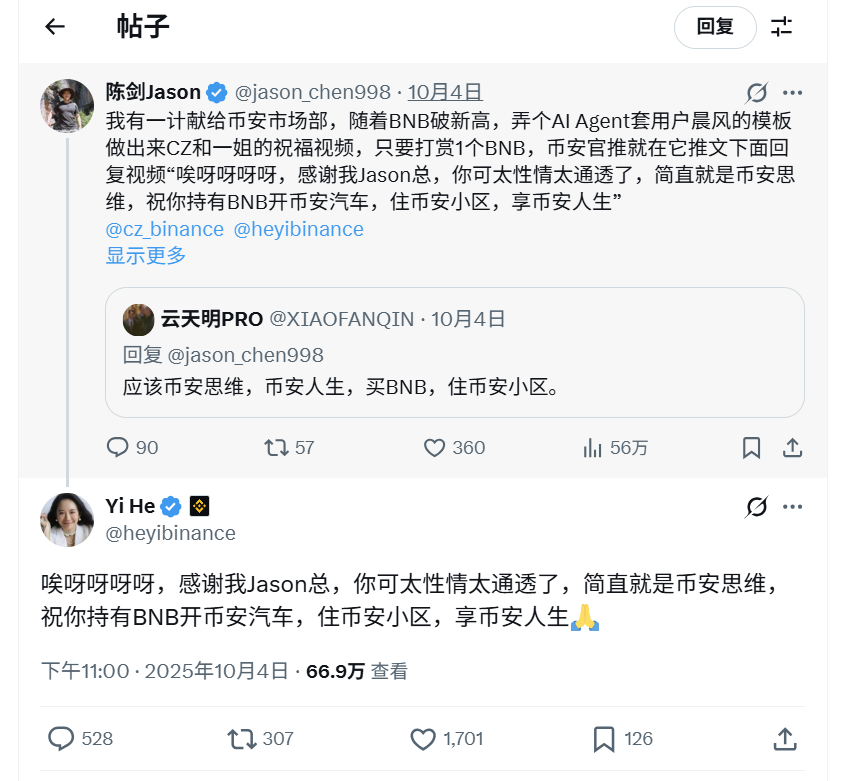Expand post with 显示更多 link
The image size is (846, 781).
pyautogui.click(x=146, y=255)
